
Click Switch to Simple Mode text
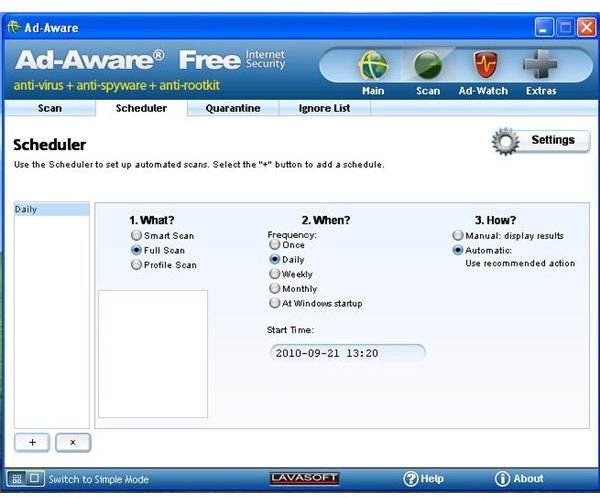(98, 479)
